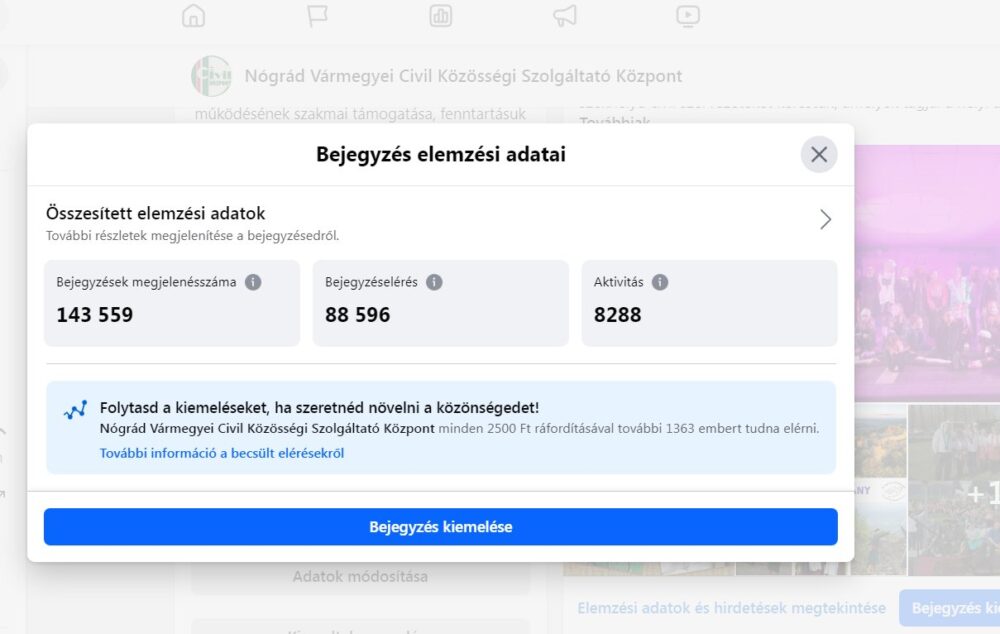1000x634 pixels.
Task: Go to the Home icon in top navigation
Action: pos(193,16)
